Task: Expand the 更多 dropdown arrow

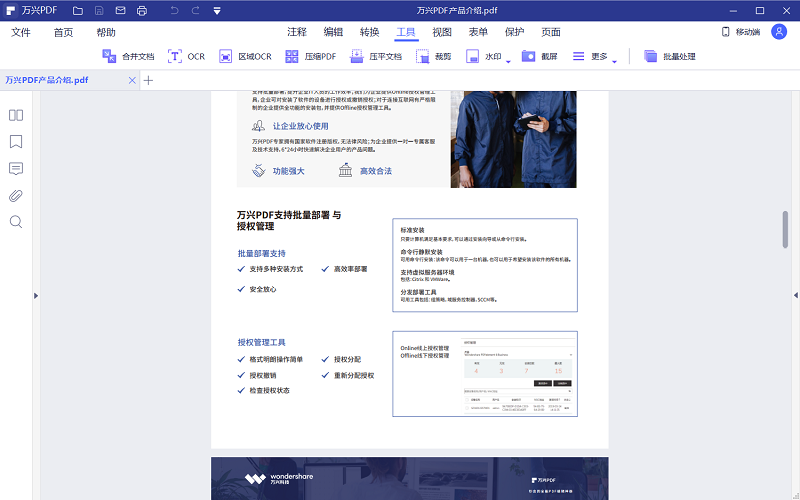Action: tap(614, 62)
